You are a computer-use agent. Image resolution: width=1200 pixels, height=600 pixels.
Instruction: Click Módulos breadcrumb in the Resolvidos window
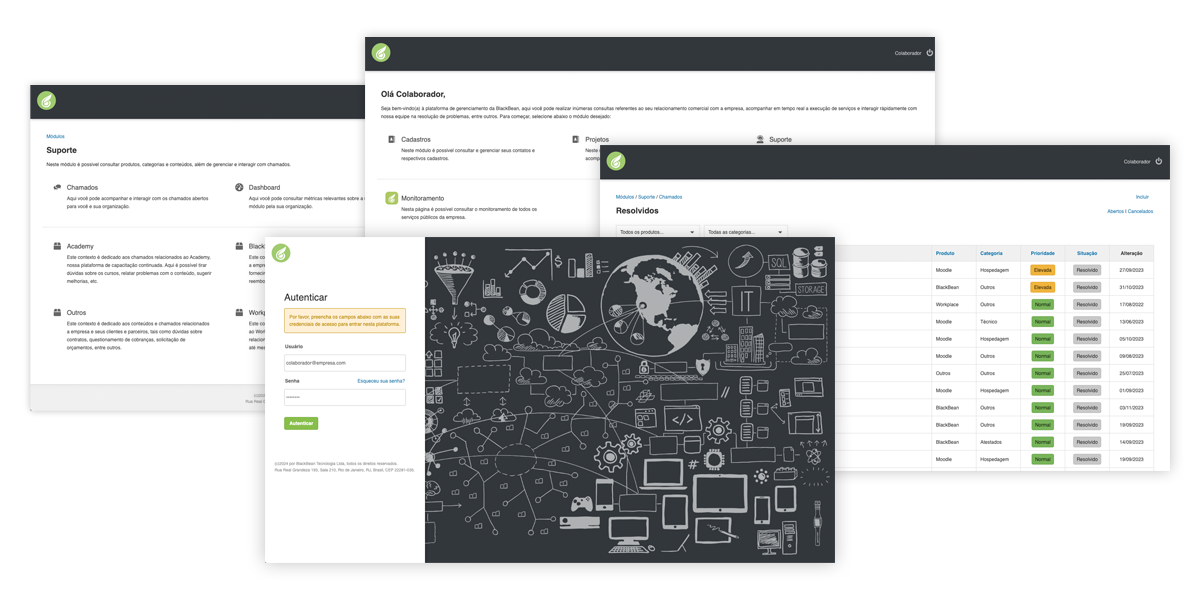click(625, 197)
